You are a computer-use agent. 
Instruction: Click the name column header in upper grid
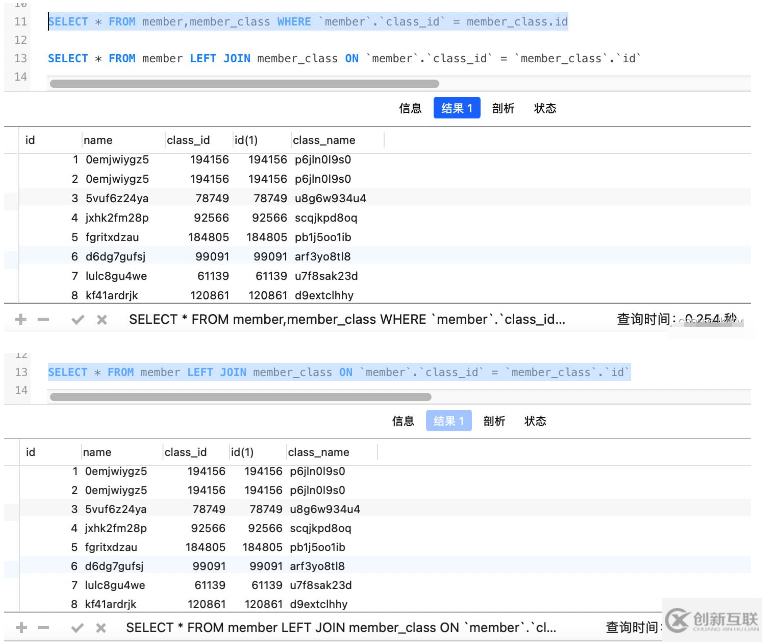[x=98, y=140]
